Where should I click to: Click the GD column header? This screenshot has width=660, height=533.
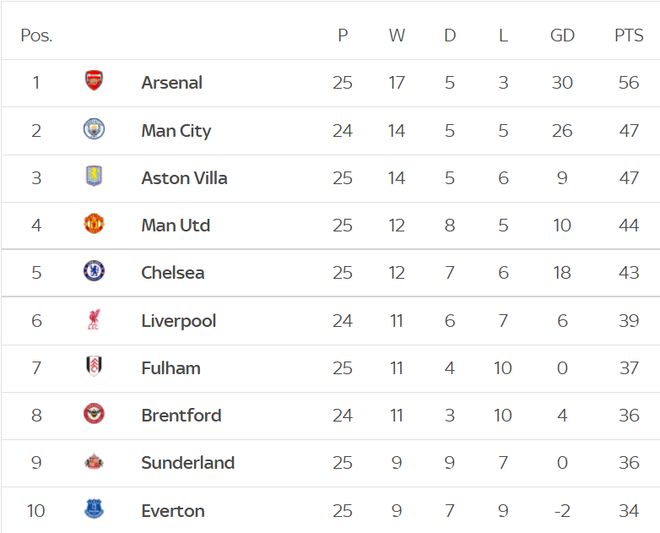pos(562,36)
